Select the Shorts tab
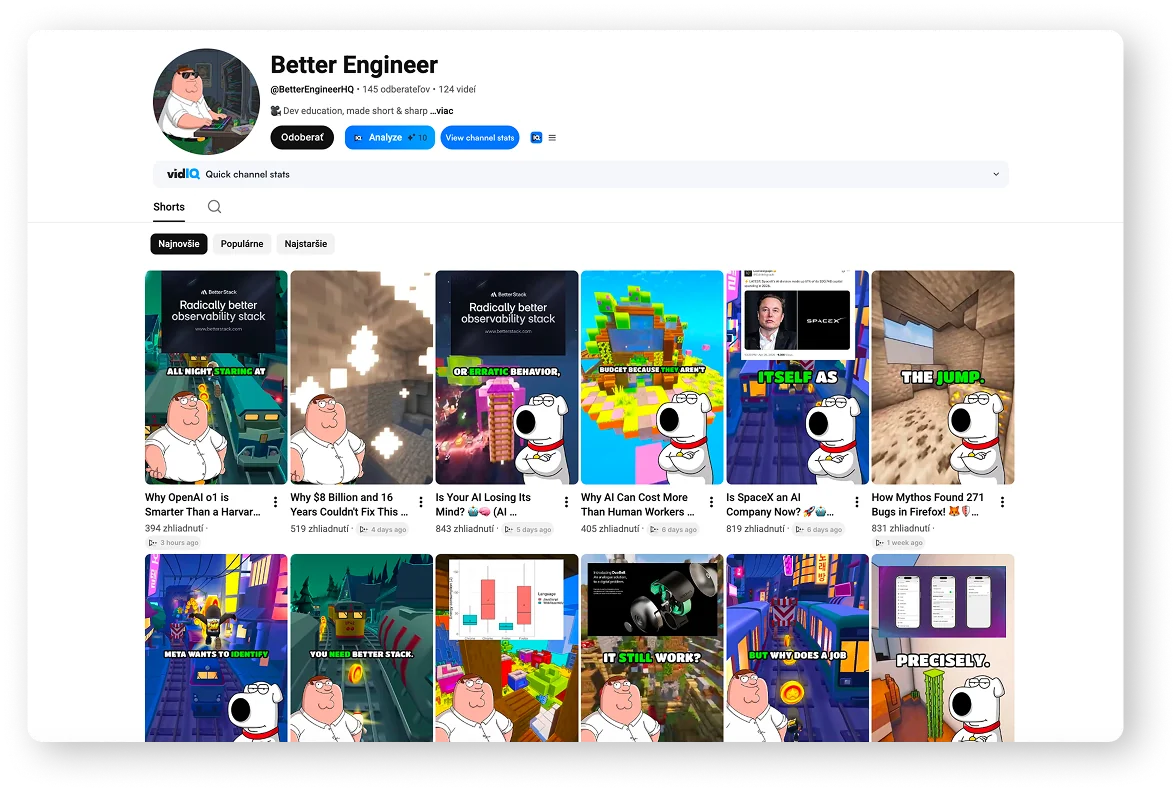1176x792 pixels. 169,207
